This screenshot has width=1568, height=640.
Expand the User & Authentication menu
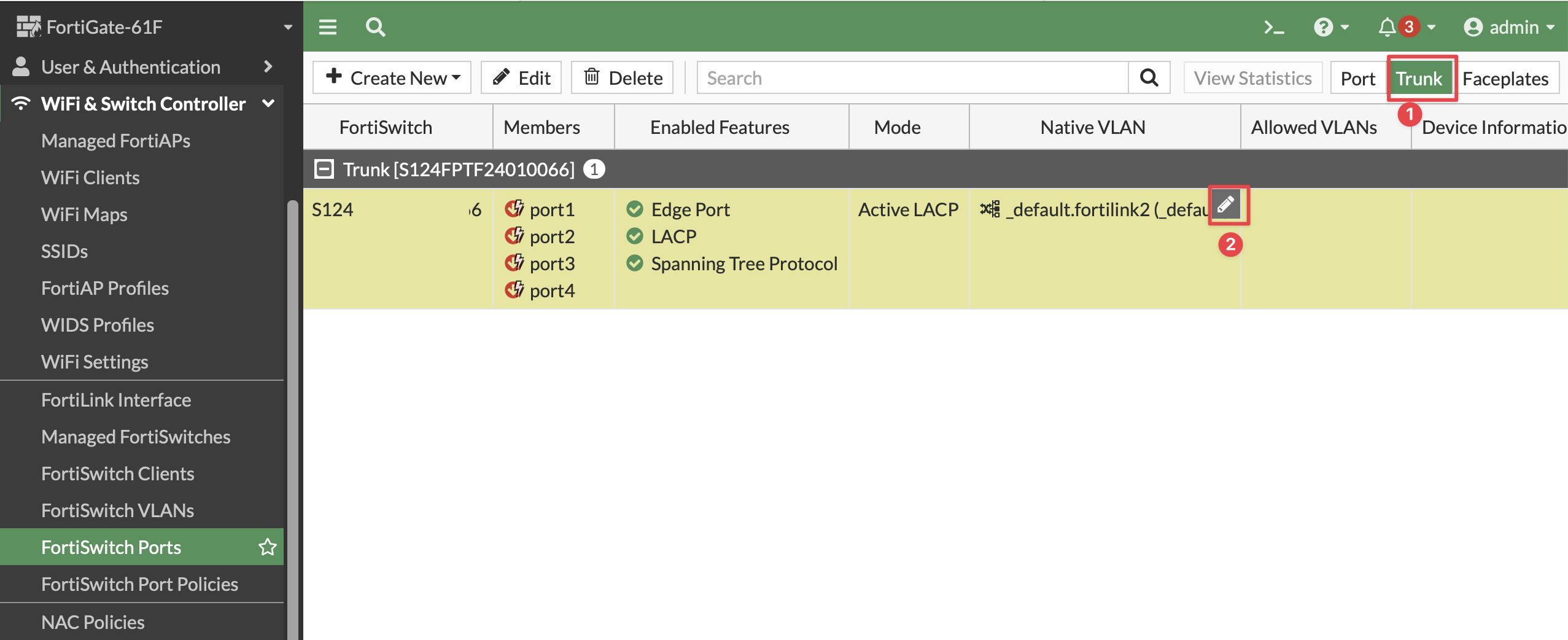click(142, 67)
